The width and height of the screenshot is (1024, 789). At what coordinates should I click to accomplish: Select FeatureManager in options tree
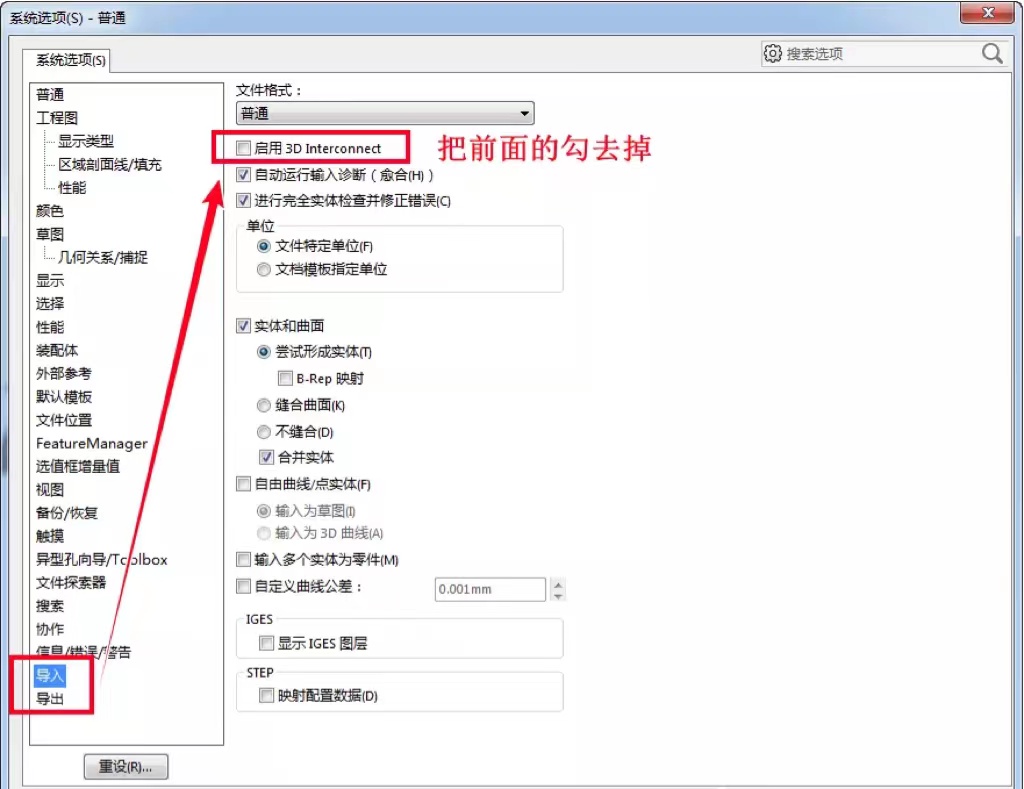coord(91,443)
